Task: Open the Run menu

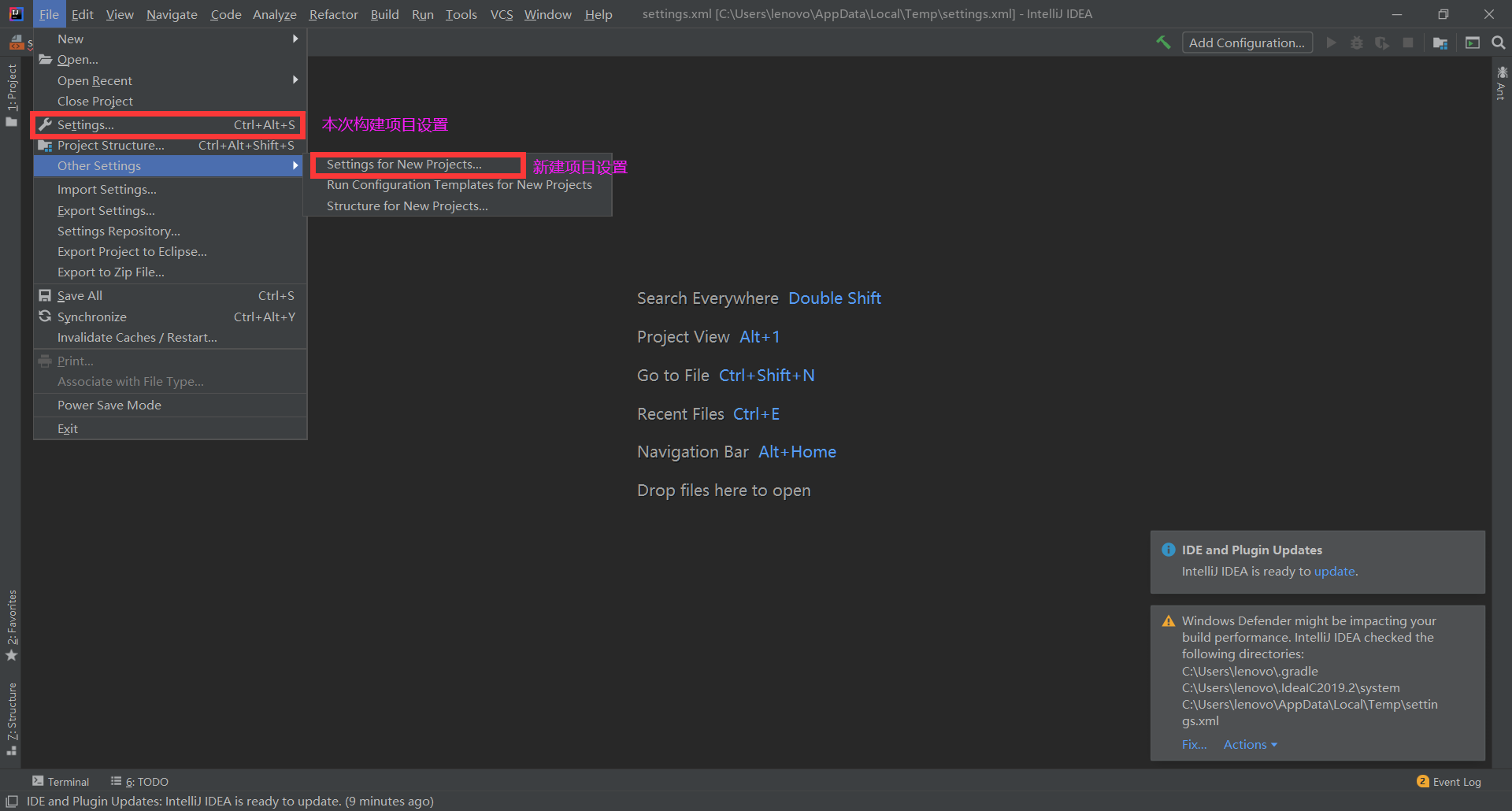Action: click(x=423, y=14)
